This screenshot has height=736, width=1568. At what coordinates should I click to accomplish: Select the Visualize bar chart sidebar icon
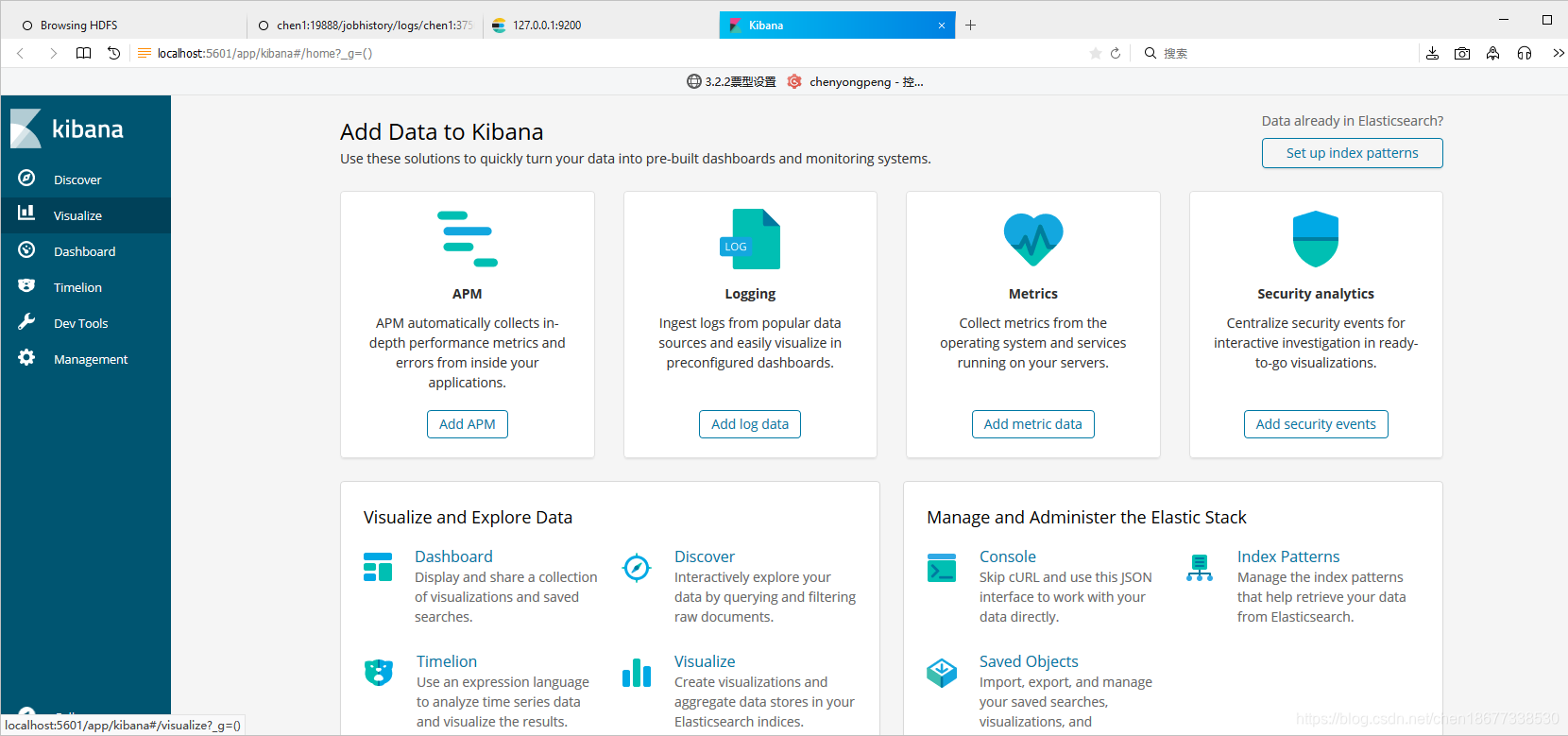coord(26,214)
